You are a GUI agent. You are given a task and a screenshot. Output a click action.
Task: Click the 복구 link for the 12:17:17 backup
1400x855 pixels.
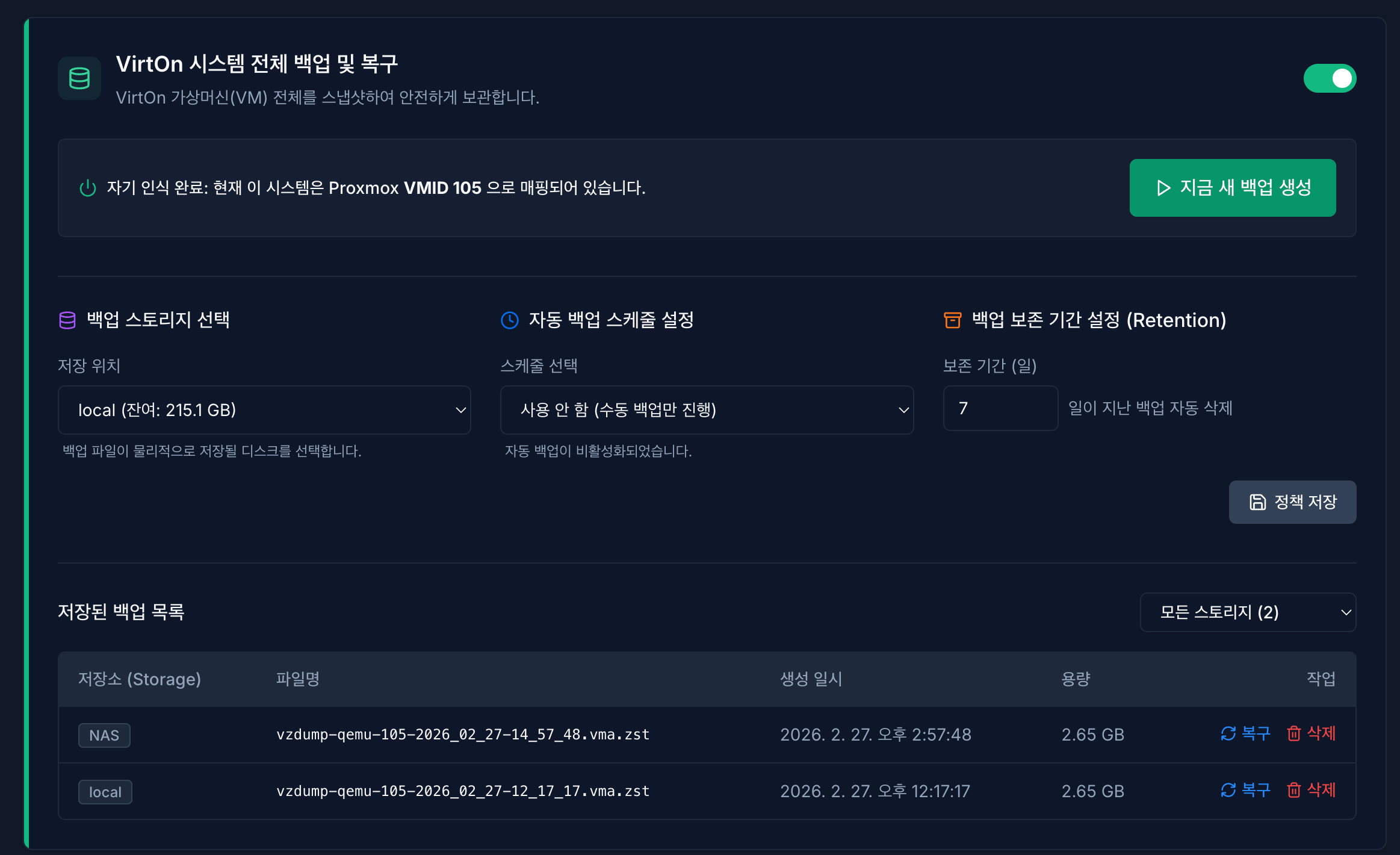[1256, 790]
